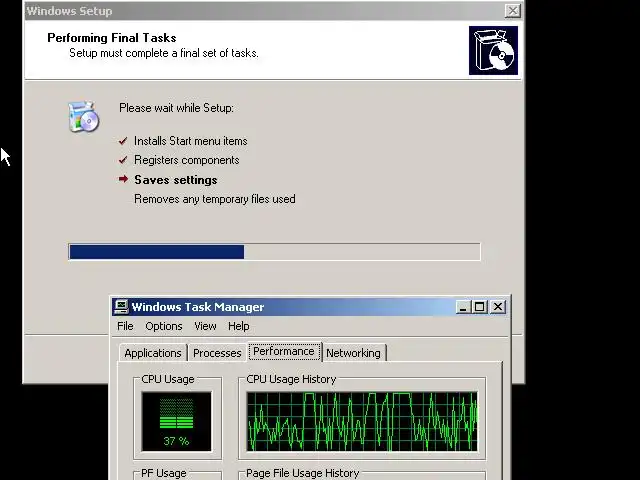This screenshot has width=640, height=480.
Task: Switch to the Processes tab
Action: 217,353
